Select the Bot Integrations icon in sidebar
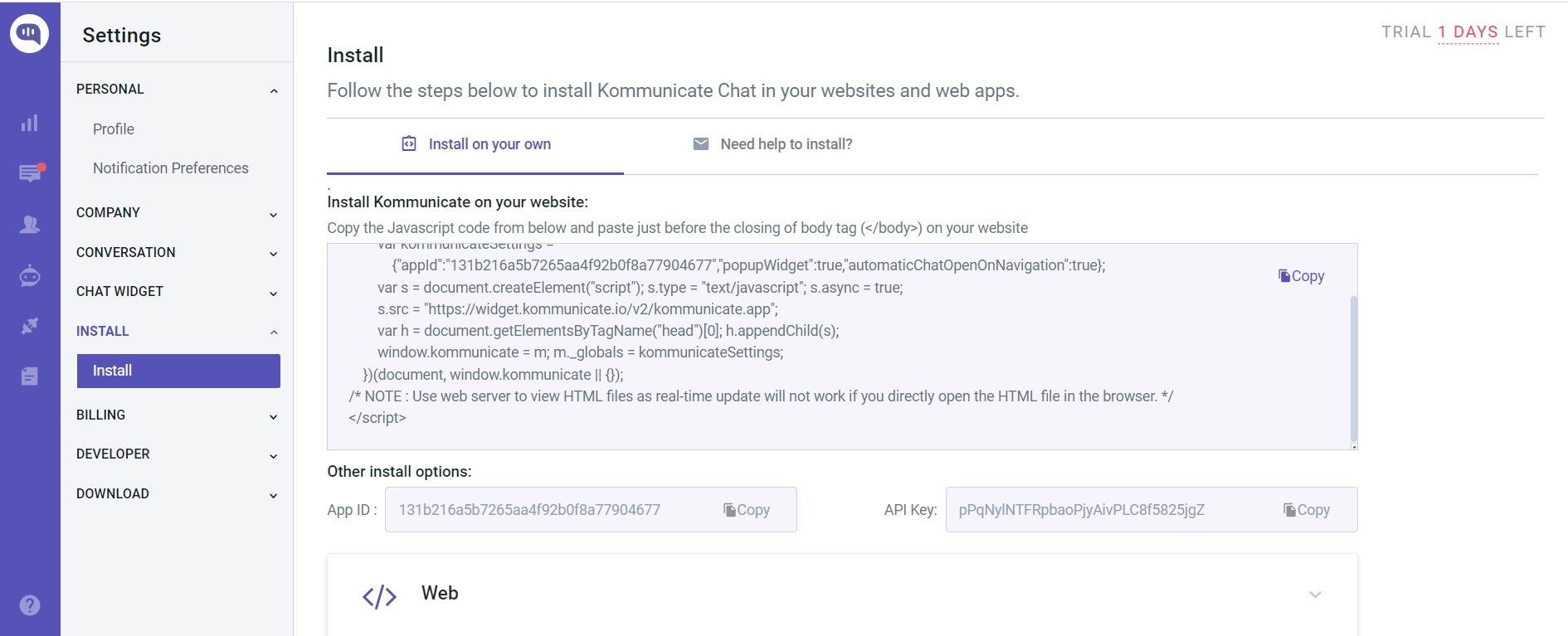This screenshot has width=1568, height=636. pyautogui.click(x=30, y=275)
